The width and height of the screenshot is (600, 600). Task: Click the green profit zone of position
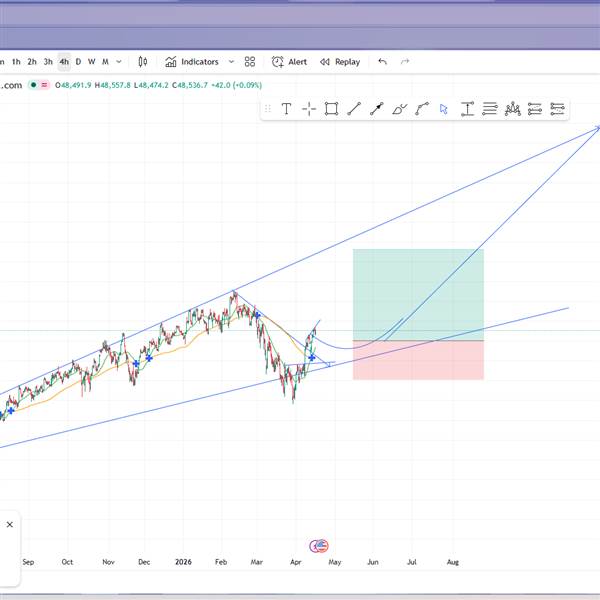coord(418,294)
